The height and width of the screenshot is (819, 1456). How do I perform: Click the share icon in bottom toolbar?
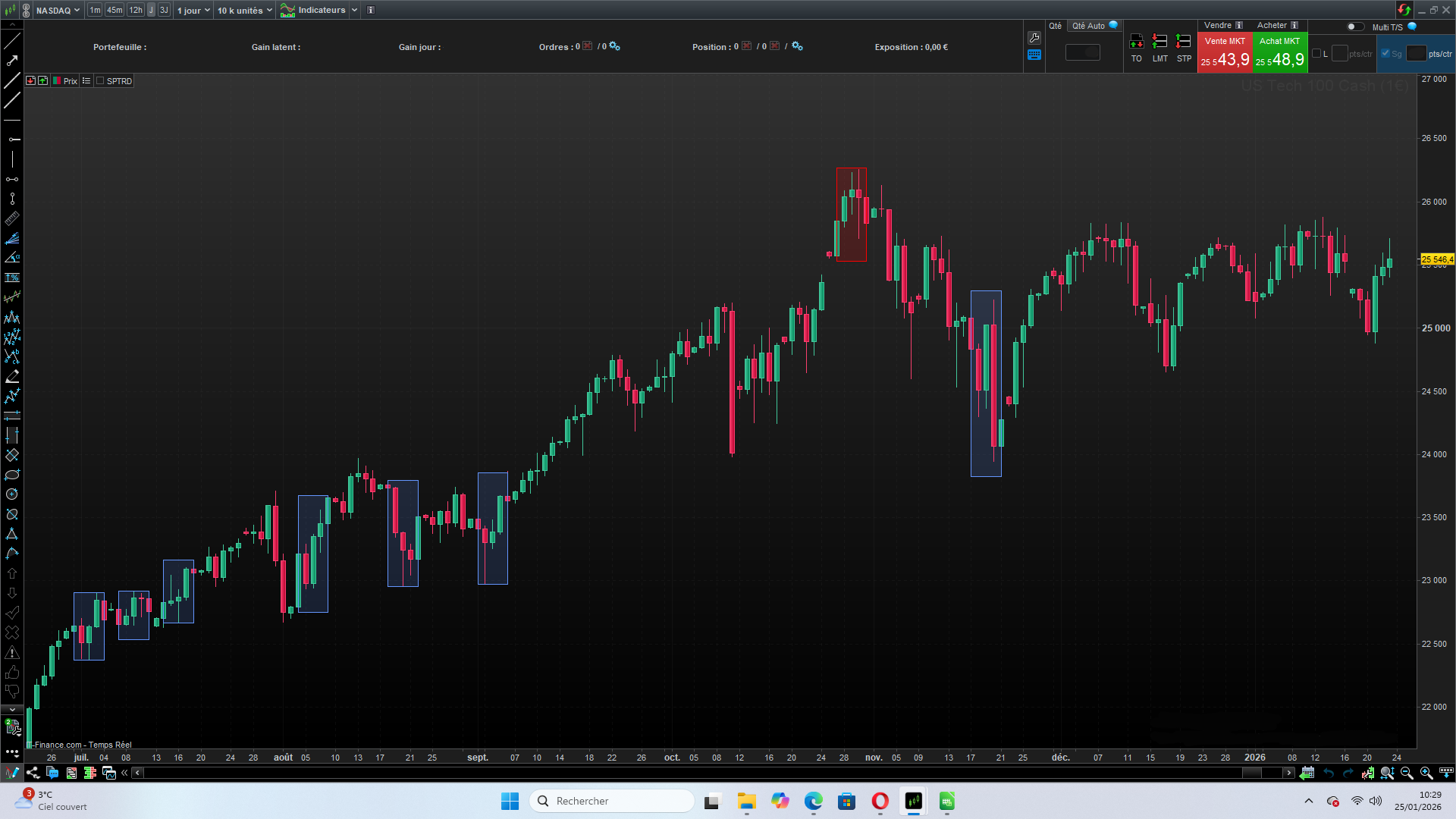coord(33,773)
